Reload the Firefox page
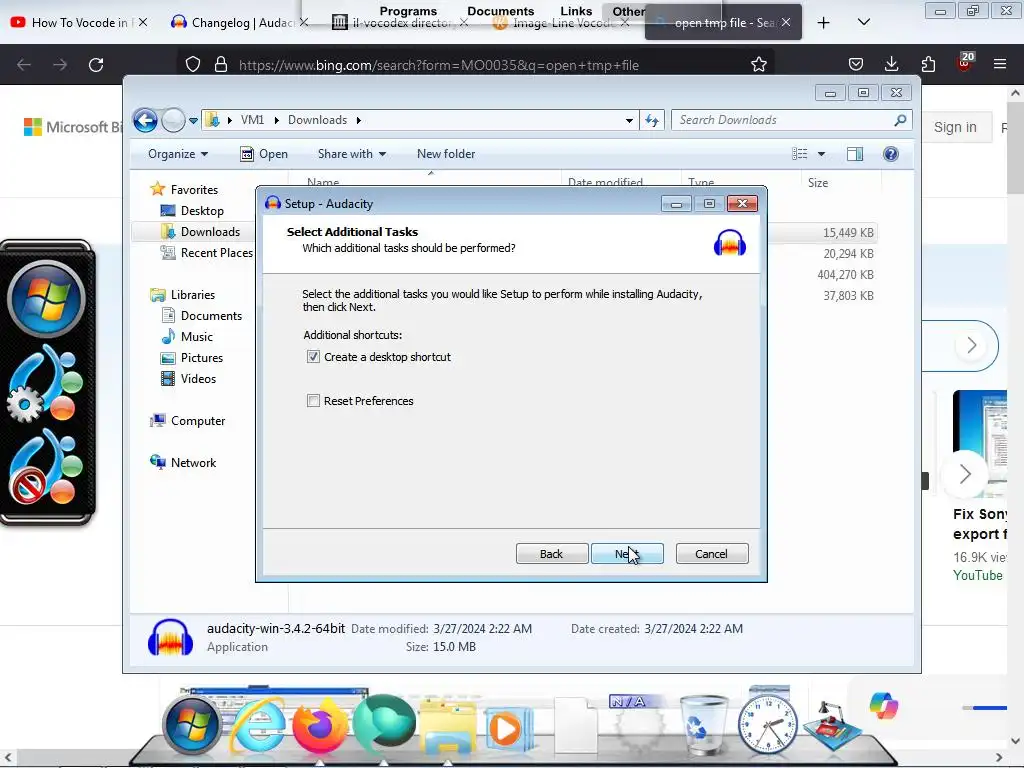The width and height of the screenshot is (1024, 768). point(96,65)
